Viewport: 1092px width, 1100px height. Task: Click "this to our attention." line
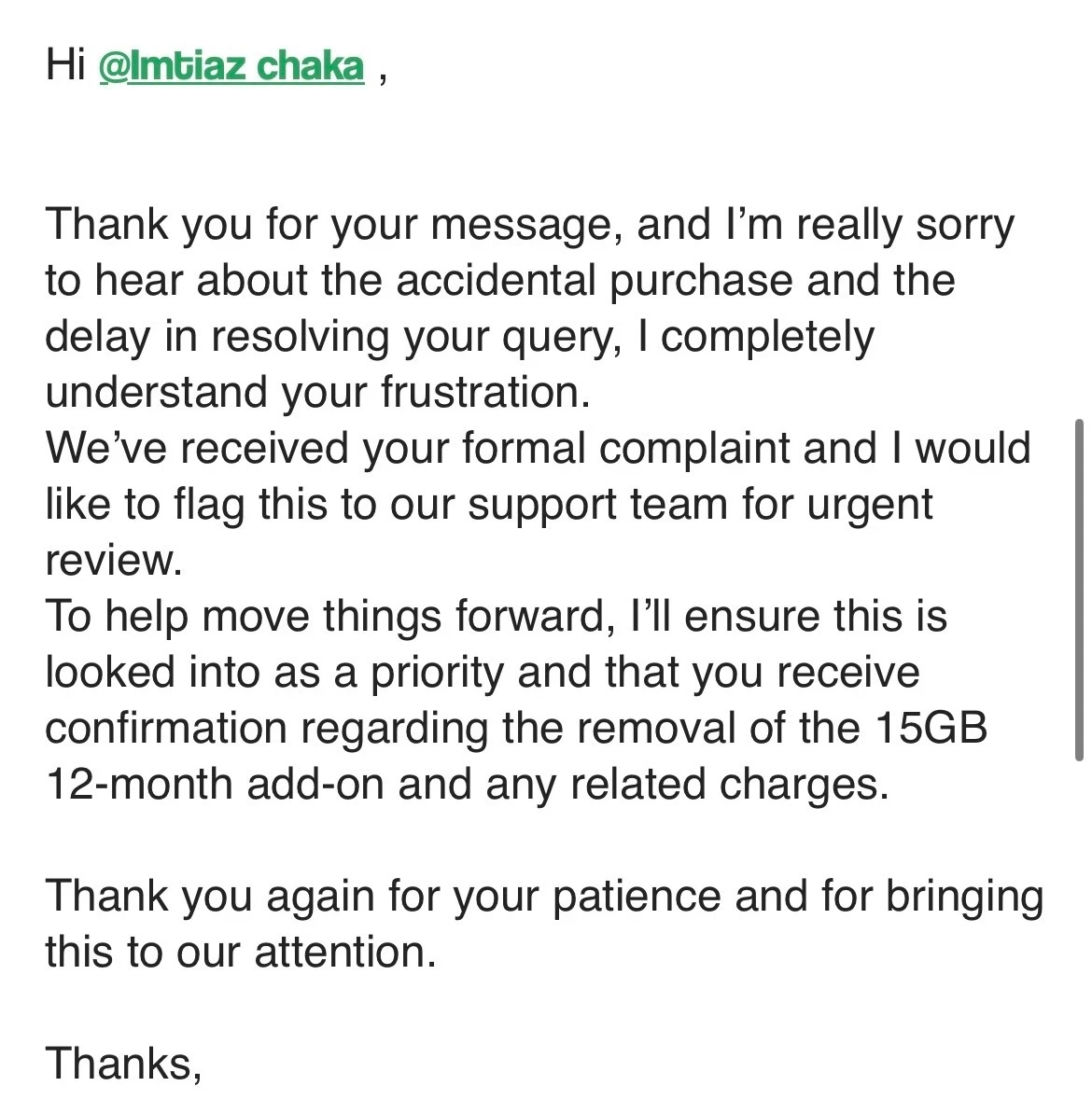[x=240, y=953]
